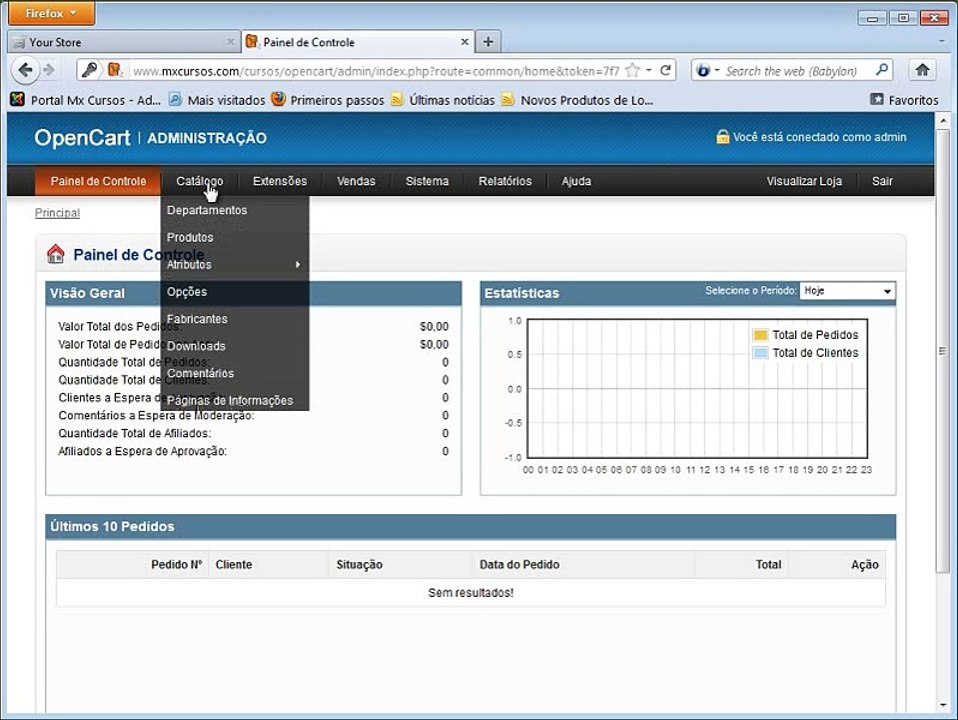Viewport: 958px width, 720px height.
Task: Click Total de Pedidos yellow legend swatch
Action: [x=760, y=335]
